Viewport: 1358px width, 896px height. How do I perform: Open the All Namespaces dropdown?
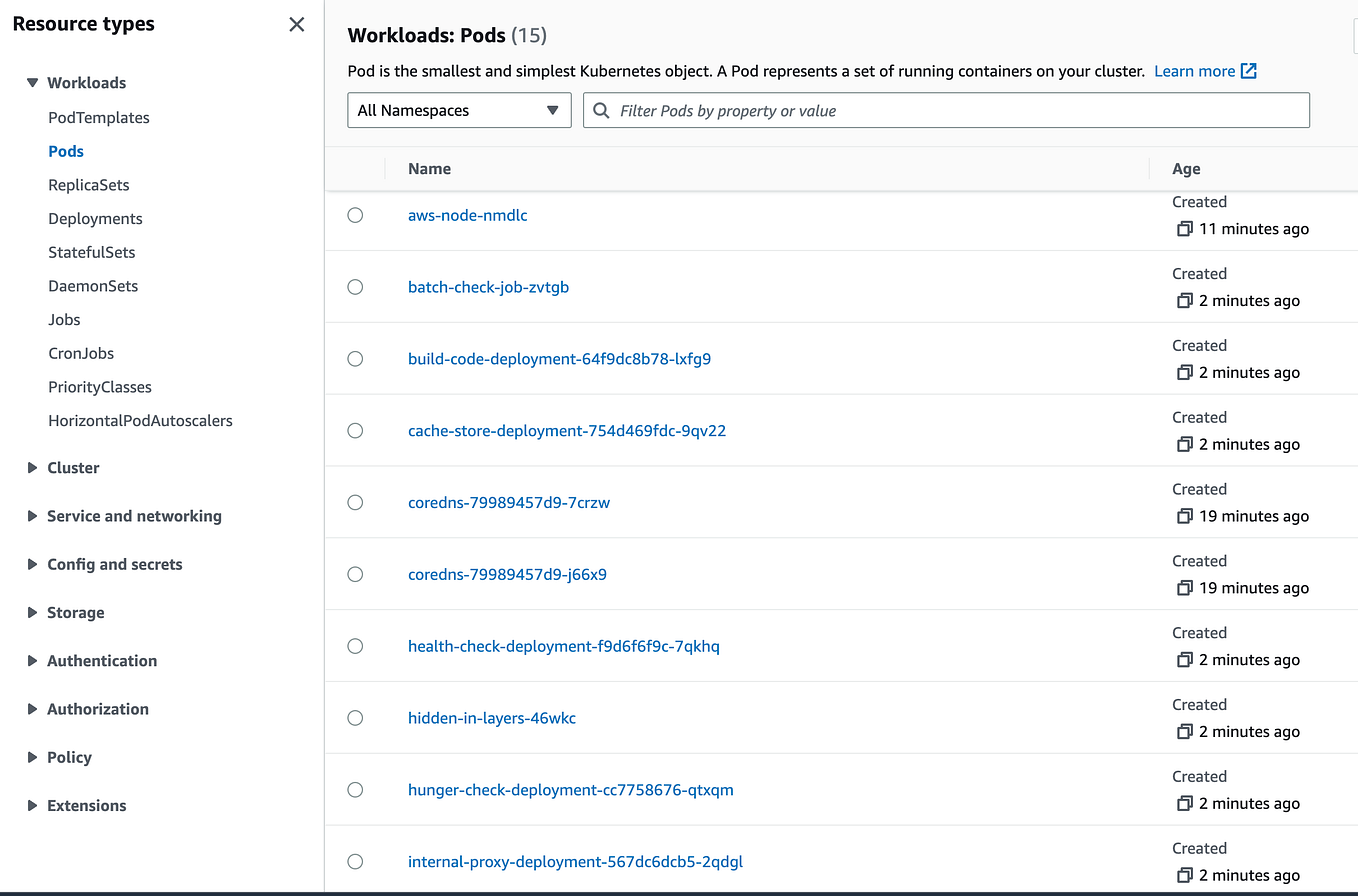tap(458, 110)
